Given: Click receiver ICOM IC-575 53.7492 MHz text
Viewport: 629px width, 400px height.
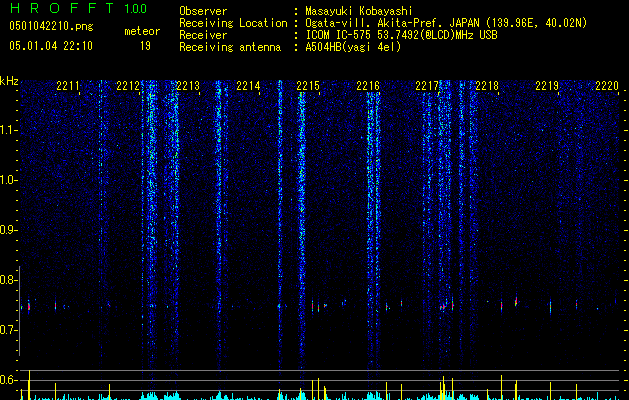Looking at the screenshot, I should coord(401,35).
